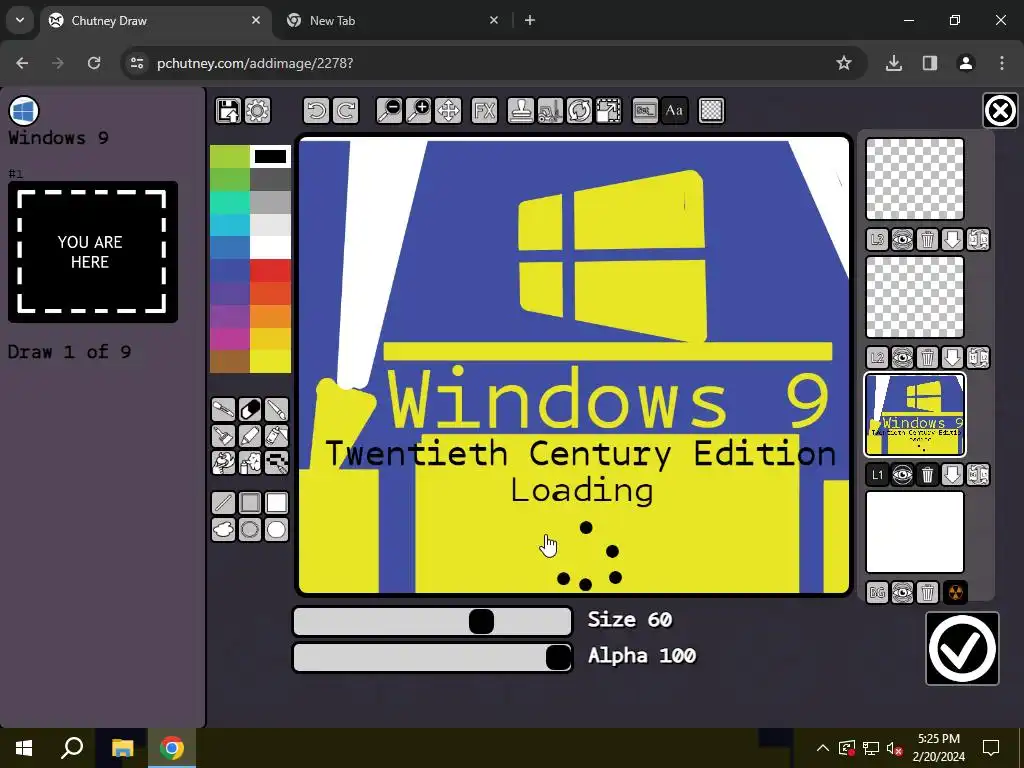Select the smudge hand tool
The height and width of the screenshot is (768, 1024).
pos(223,462)
